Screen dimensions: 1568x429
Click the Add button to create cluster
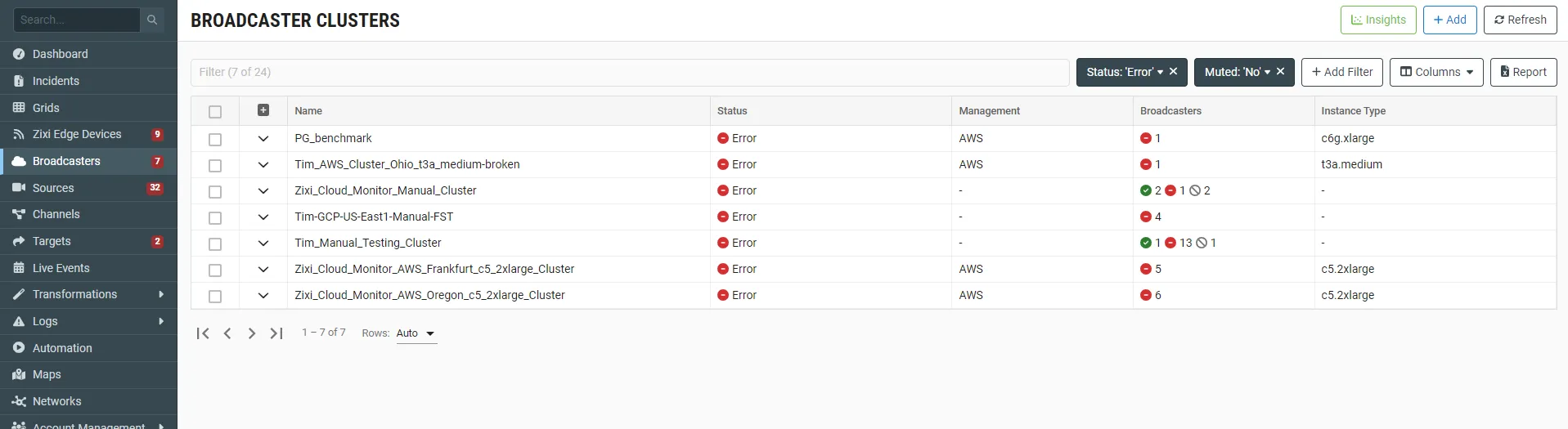[x=1449, y=20]
